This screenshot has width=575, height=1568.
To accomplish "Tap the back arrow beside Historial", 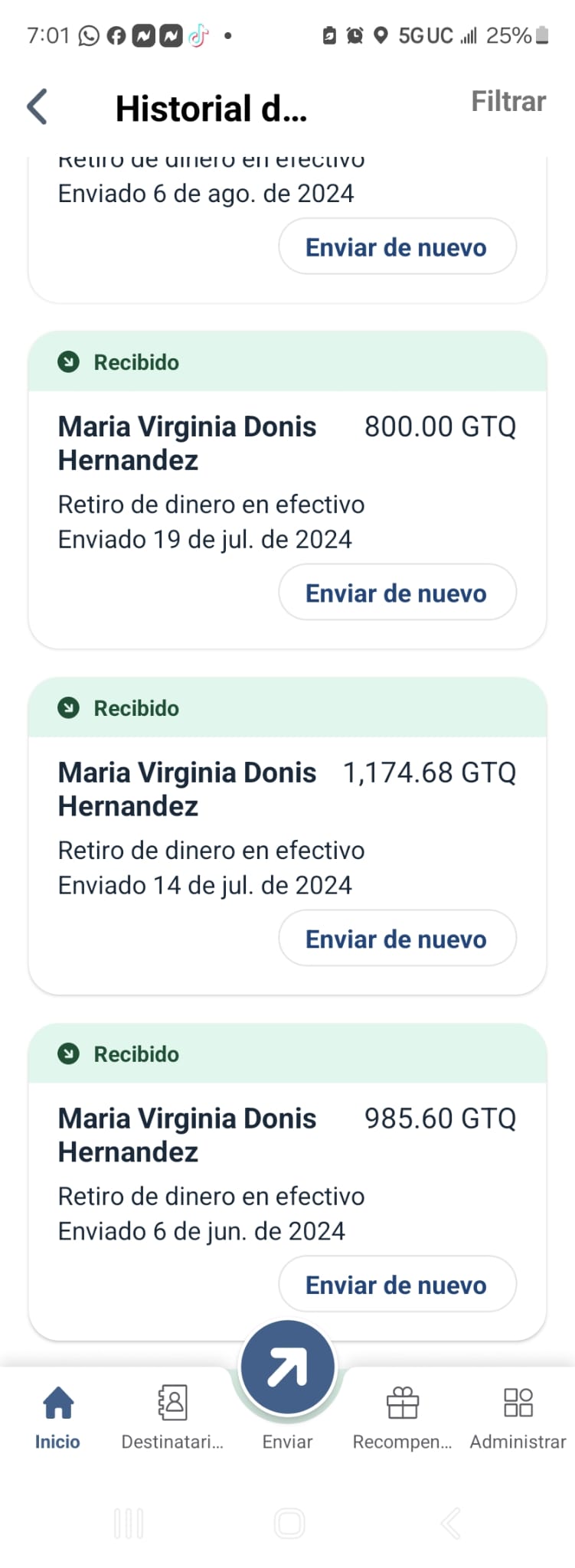I will [37, 106].
